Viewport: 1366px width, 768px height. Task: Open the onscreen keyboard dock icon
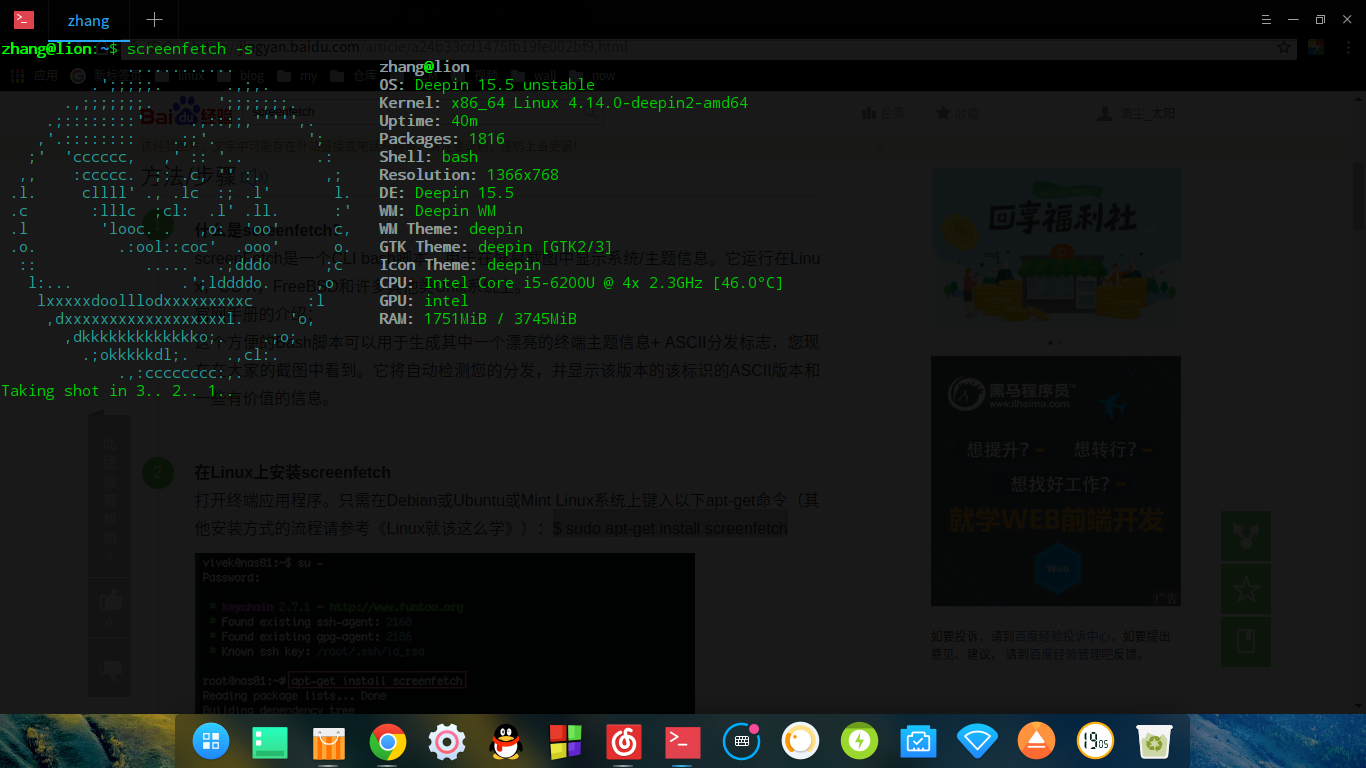(x=742, y=741)
